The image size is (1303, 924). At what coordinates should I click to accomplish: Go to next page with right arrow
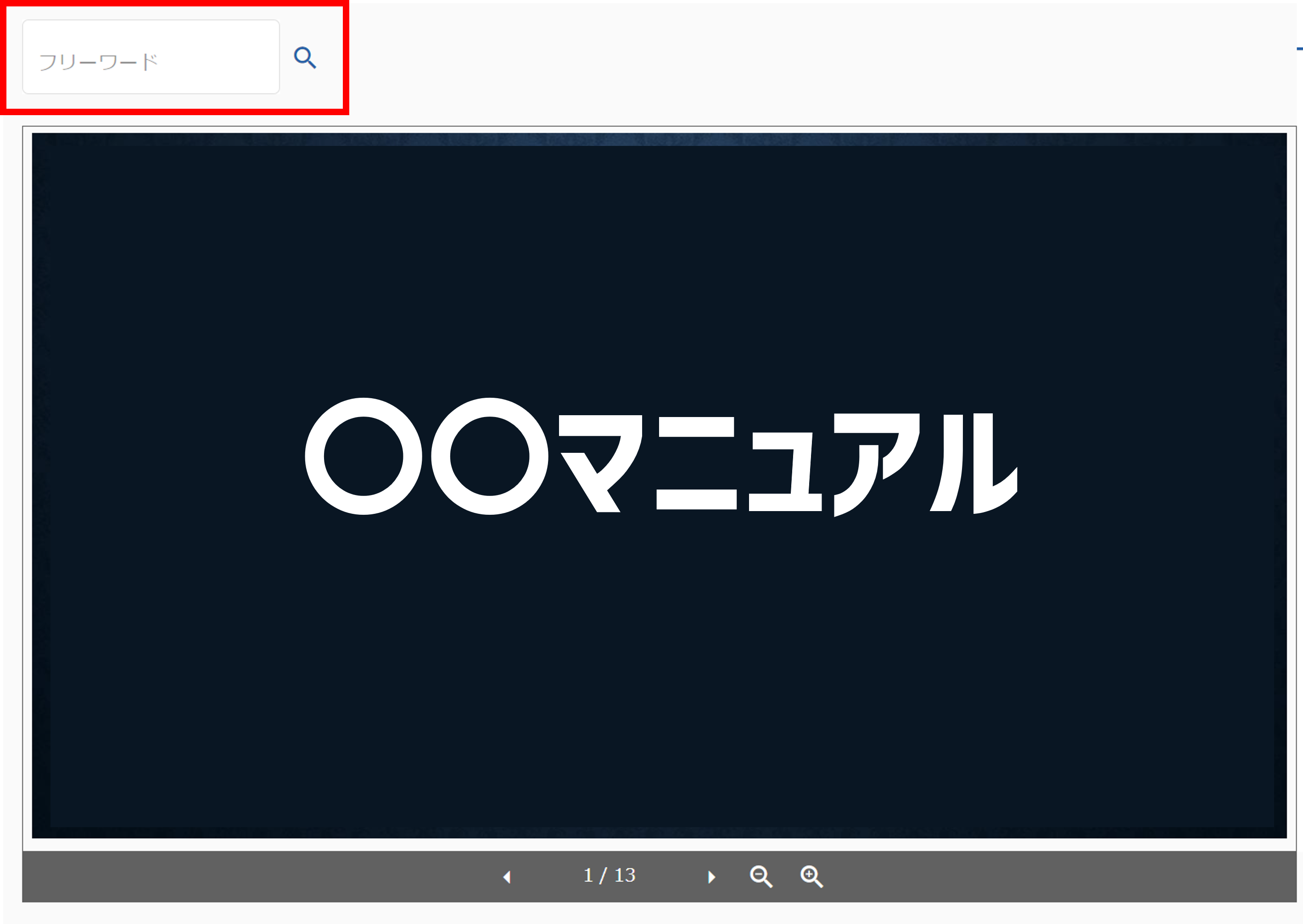point(711,877)
